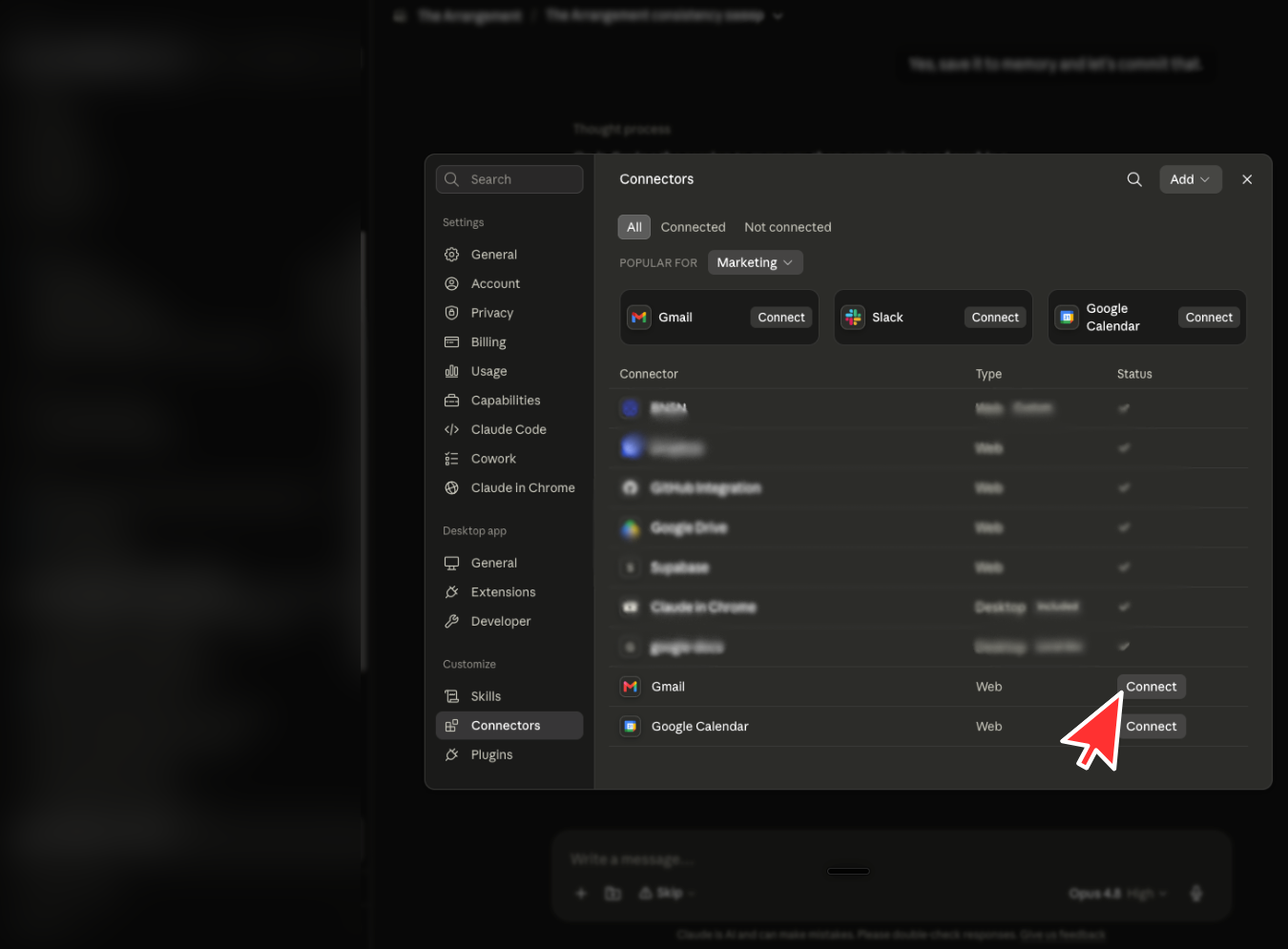The image size is (1288, 949).
Task: Click Connect in Google Calendar table row
Action: (x=1152, y=727)
